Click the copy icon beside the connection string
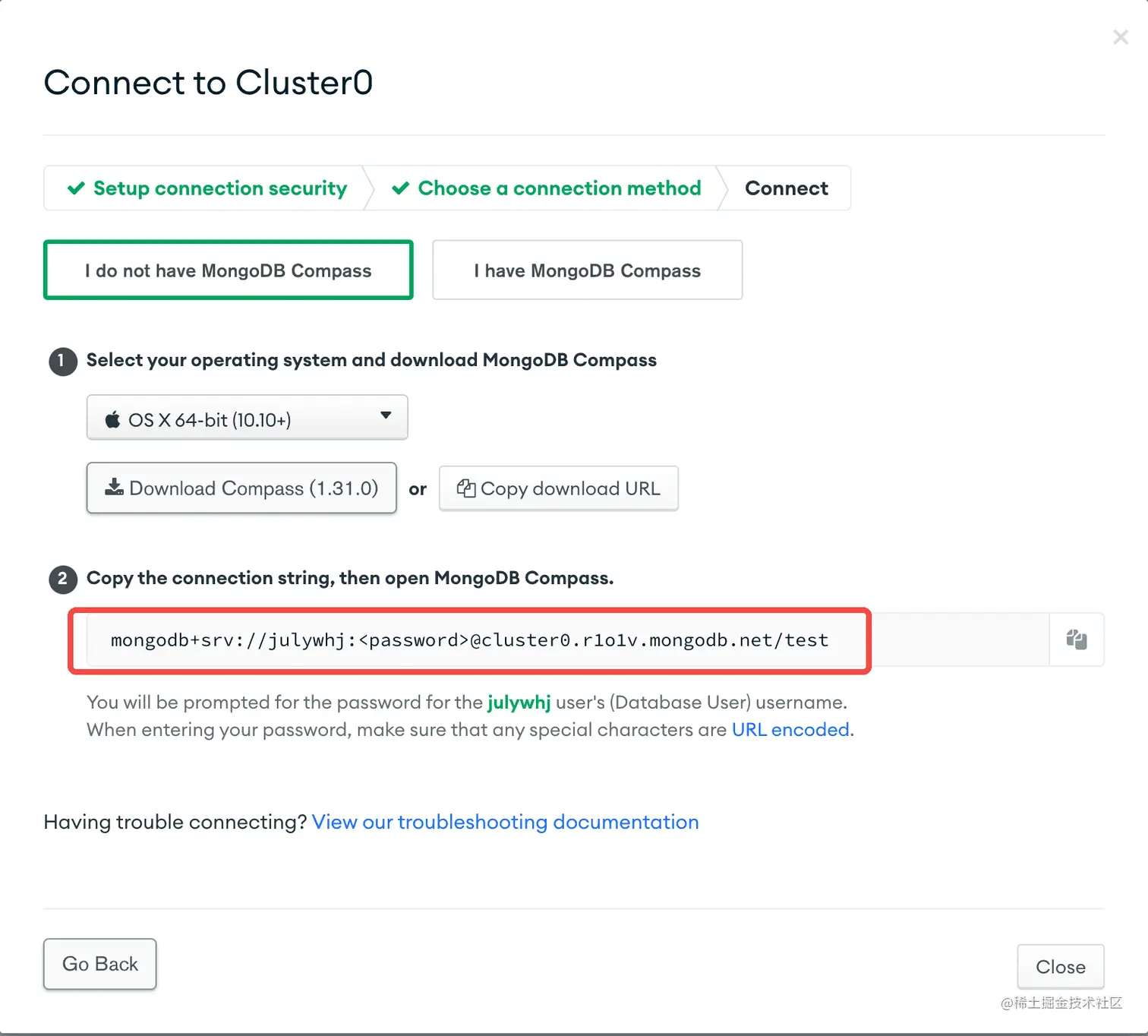 (1077, 640)
